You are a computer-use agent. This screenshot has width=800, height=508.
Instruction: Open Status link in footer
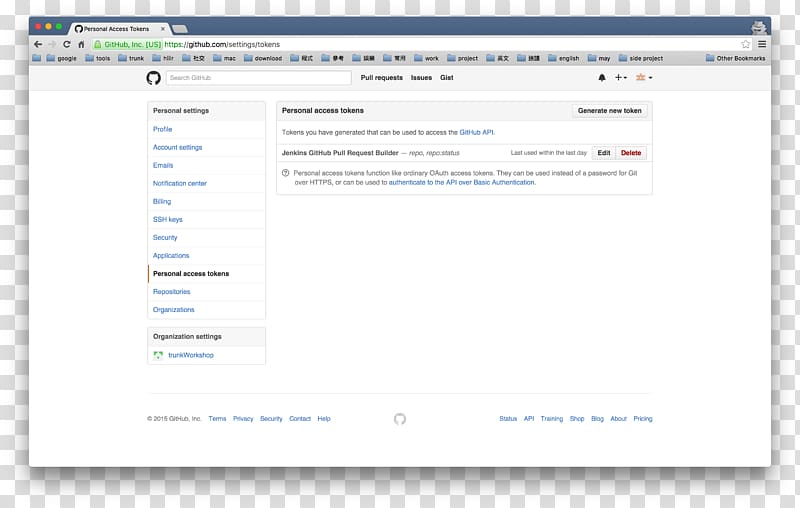(x=508, y=419)
